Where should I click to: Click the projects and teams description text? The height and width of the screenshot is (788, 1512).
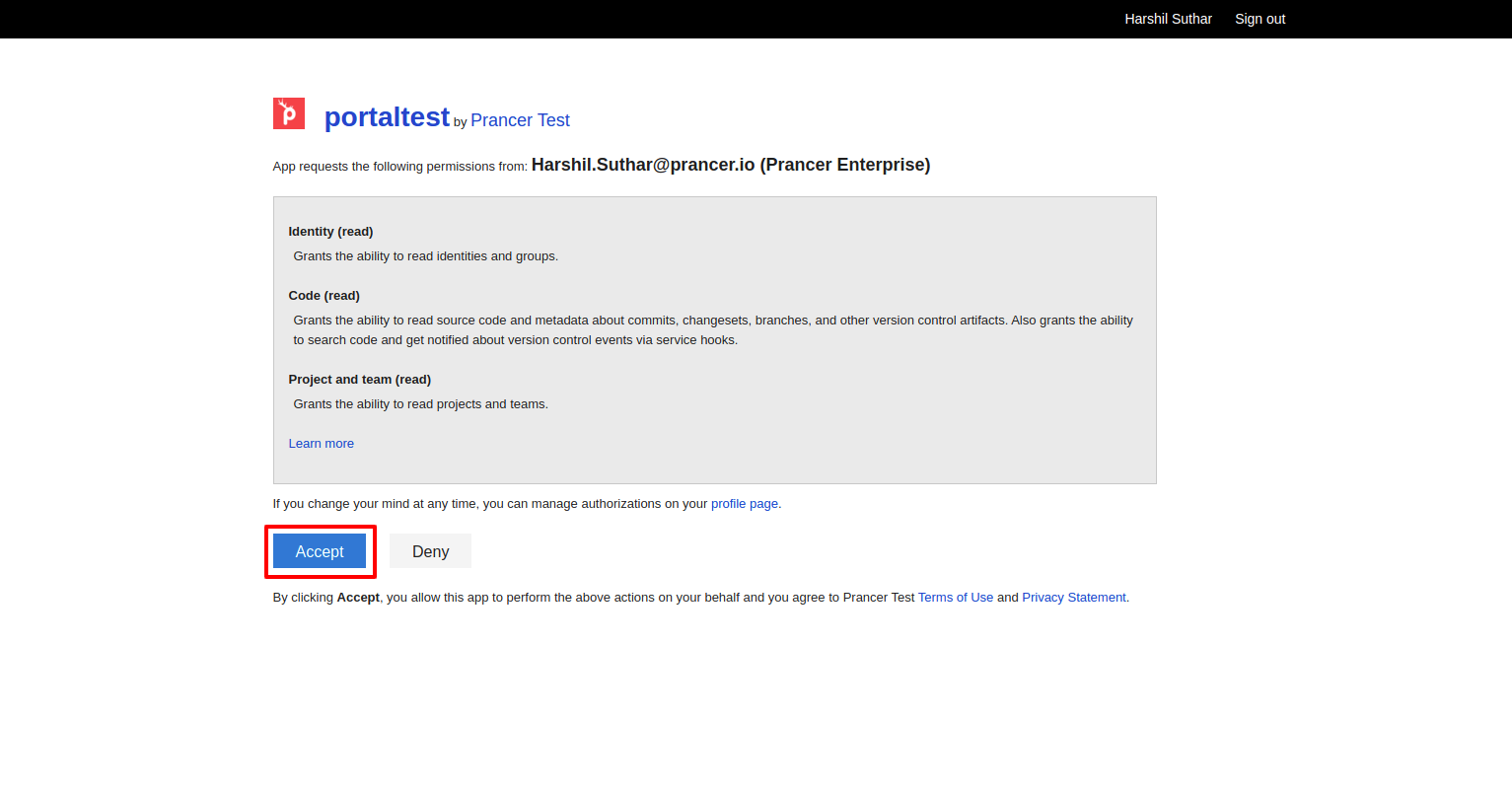point(420,404)
